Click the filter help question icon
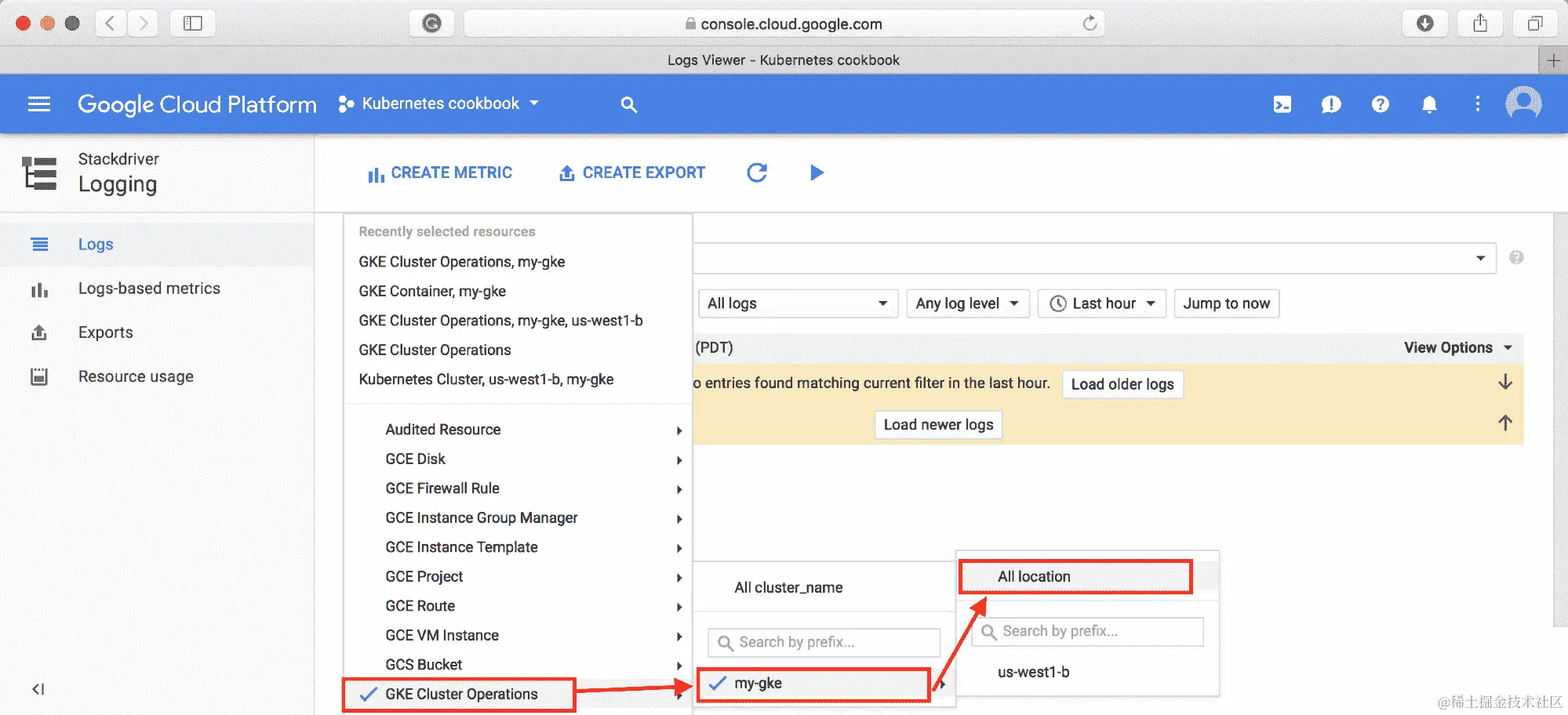This screenshot has width=1568, height=715. (1517, 257)
